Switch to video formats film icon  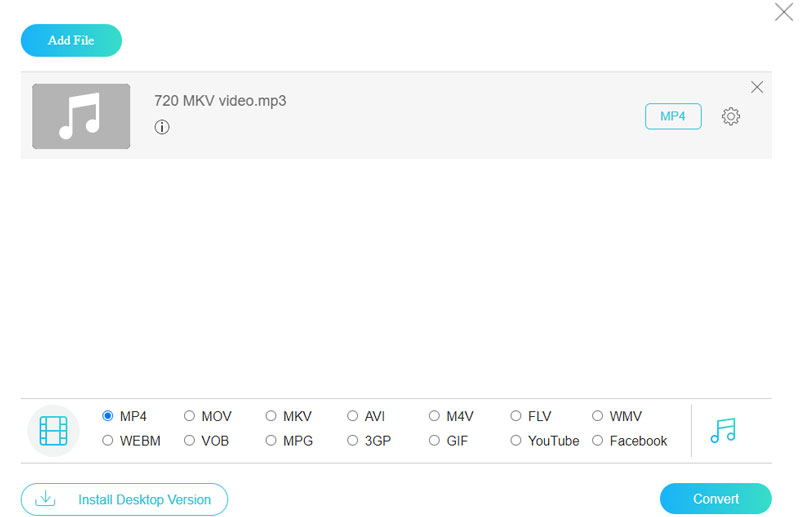(53, 431)
